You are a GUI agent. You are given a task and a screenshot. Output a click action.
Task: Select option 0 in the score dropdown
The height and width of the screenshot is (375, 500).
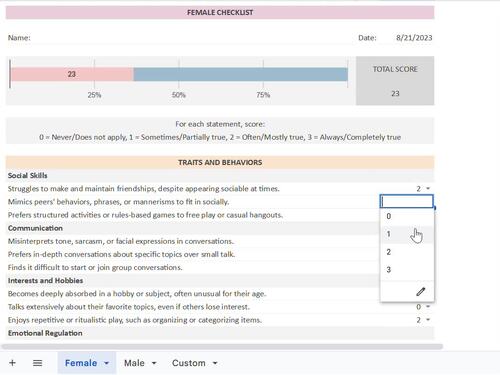click(407, 216)
